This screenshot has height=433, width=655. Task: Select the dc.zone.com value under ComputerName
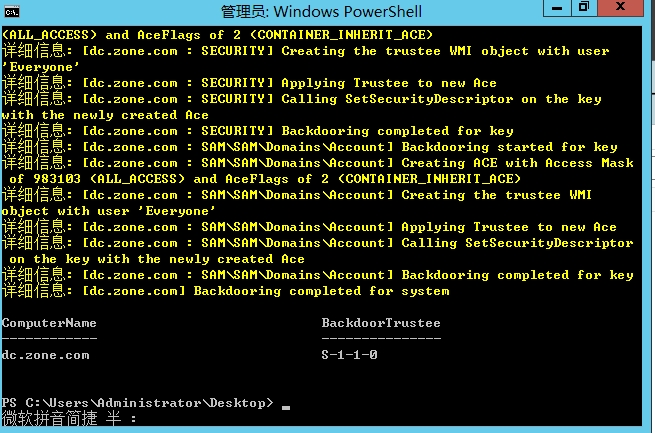(45, 355)
